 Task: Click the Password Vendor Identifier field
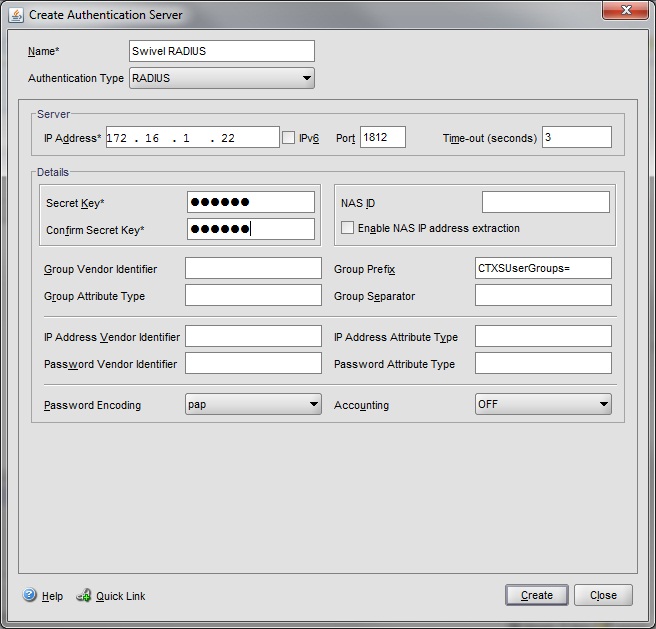(x=253, y=363)
